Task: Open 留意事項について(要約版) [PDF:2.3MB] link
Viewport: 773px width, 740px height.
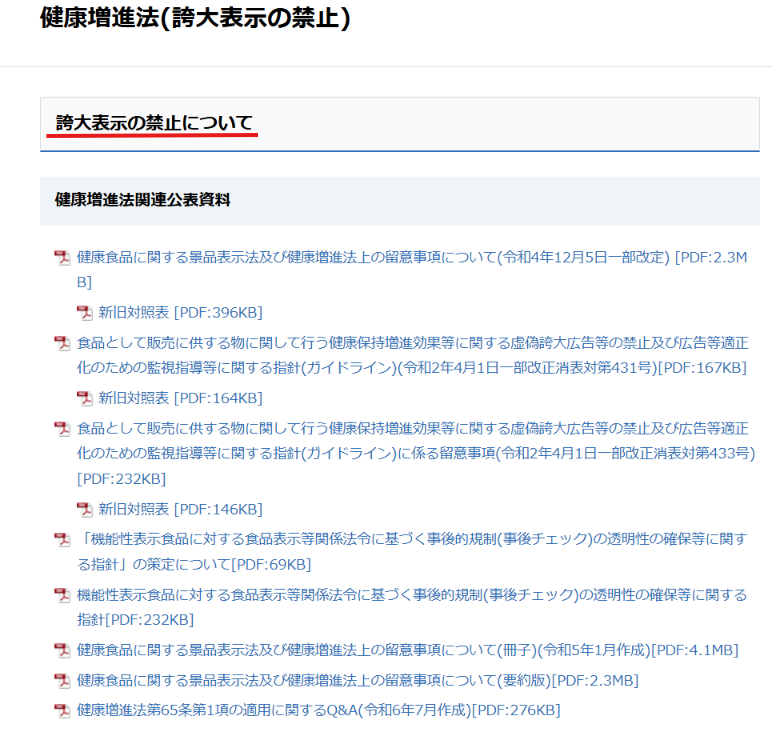Action: pos(357,681)
